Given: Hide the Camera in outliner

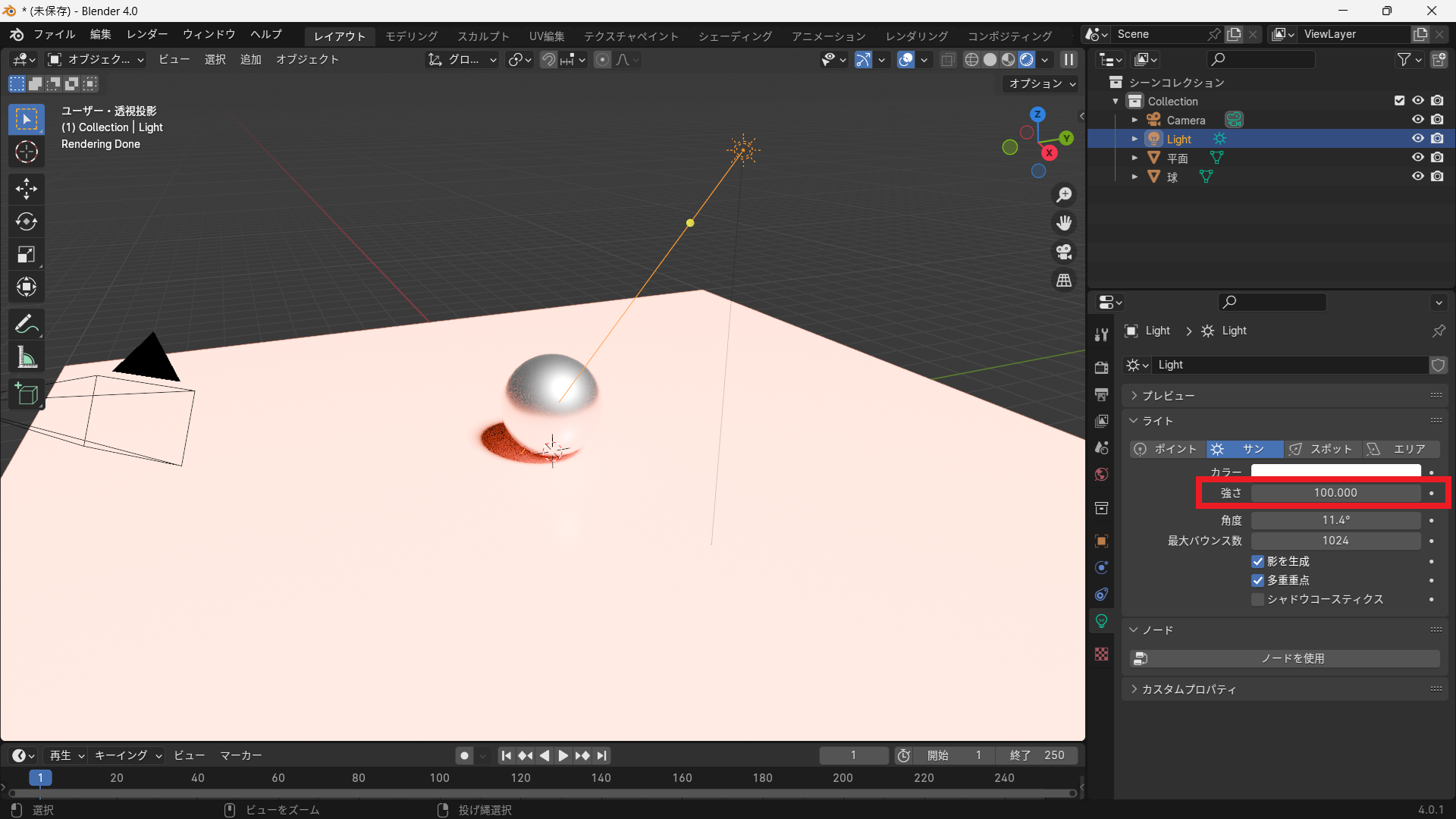Looking at the screenshot, I should click(1417, 120).
